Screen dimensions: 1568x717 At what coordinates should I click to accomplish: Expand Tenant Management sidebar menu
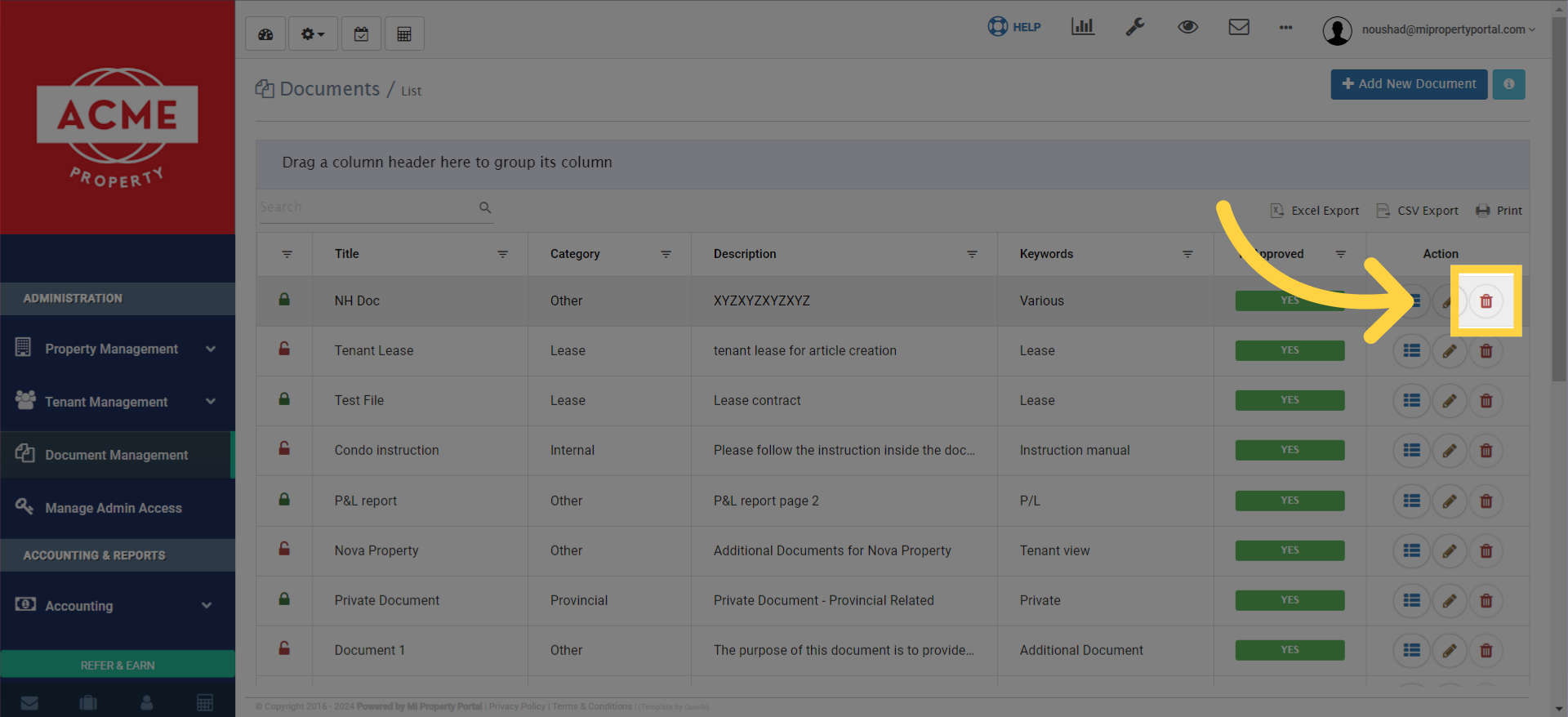click(x=117, y=402)
